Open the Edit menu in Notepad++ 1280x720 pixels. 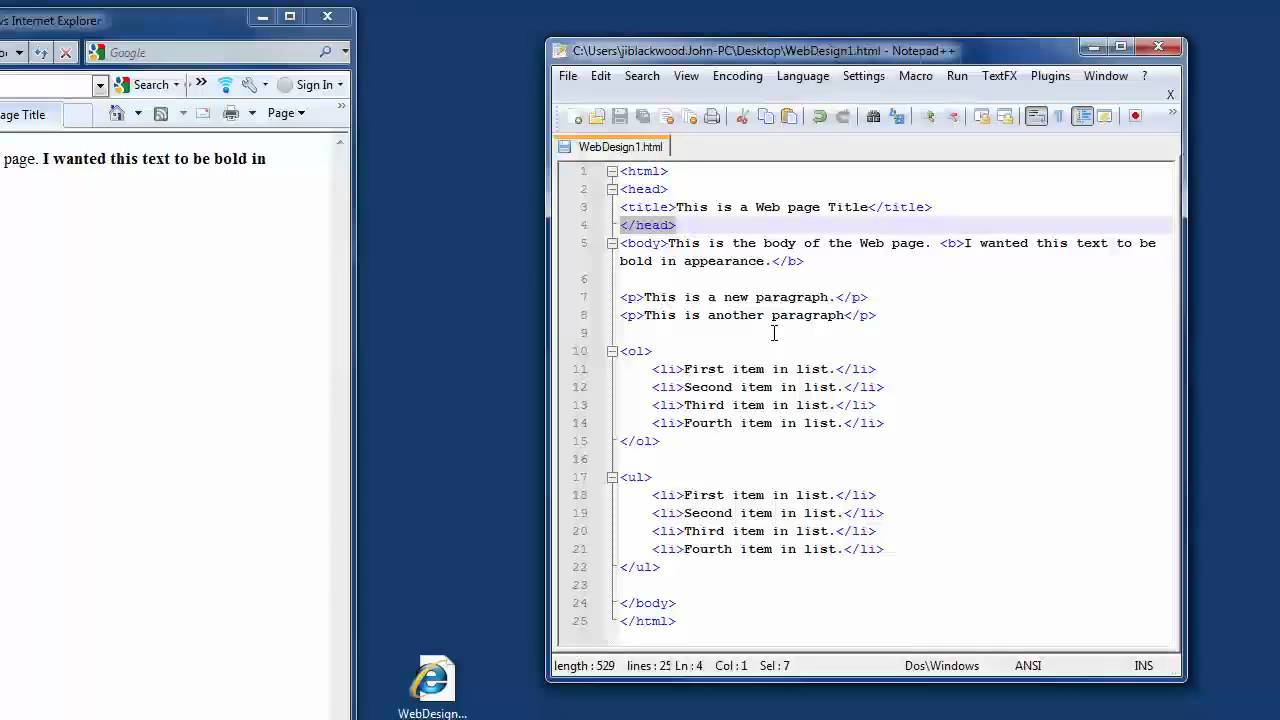(x=601, y=76)
